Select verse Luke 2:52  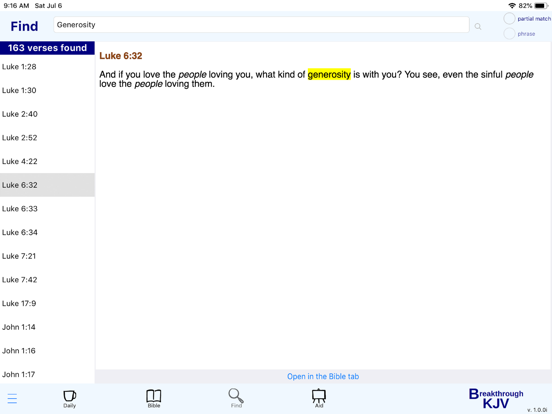tap(47, 138)
